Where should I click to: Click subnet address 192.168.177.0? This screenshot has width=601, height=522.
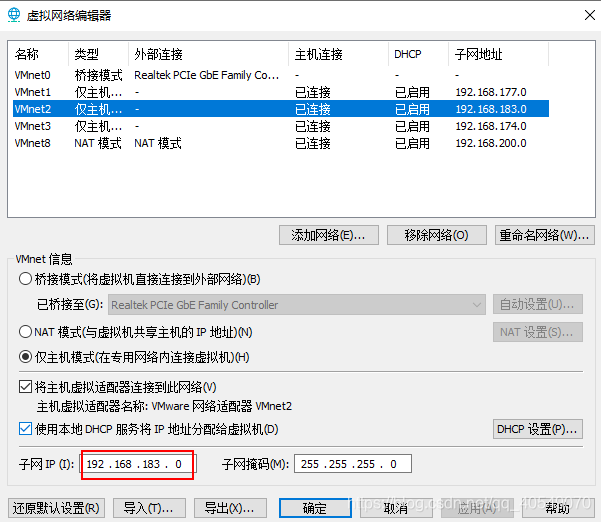[491, 92]
